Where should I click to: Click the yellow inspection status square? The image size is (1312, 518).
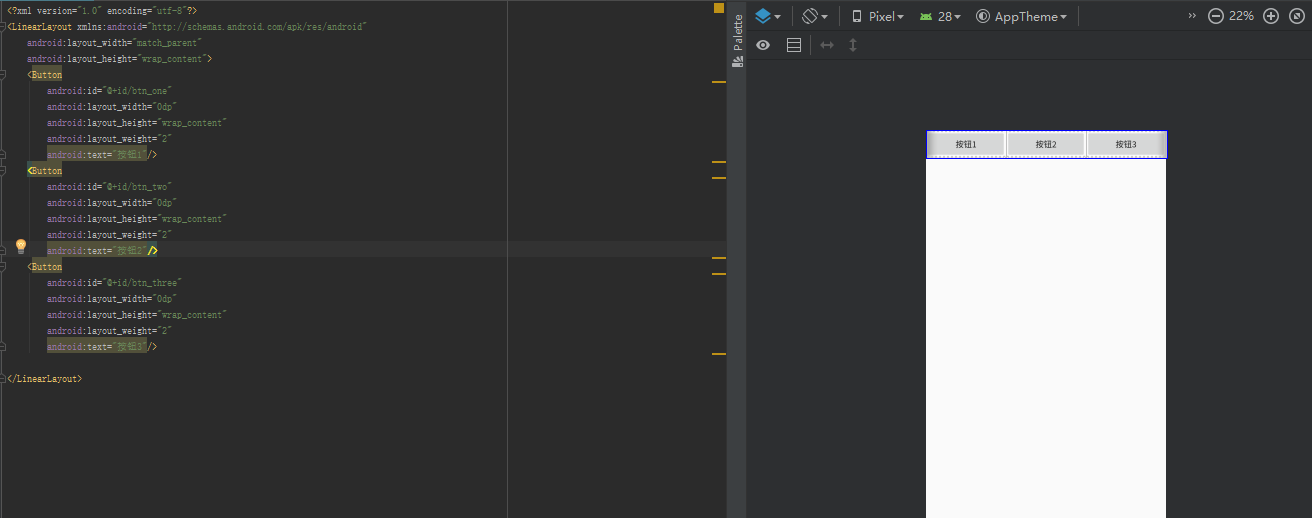718,8
